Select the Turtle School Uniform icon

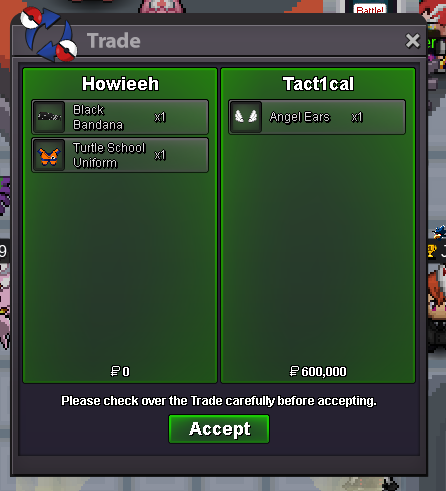pyautogui.click(x=49, y=155)
